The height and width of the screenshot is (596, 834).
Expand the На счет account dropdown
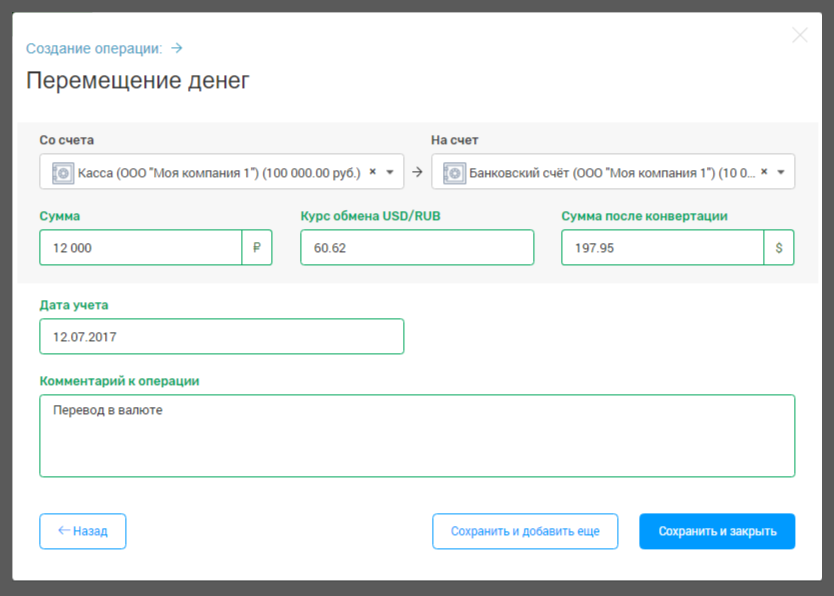[781, 172]
